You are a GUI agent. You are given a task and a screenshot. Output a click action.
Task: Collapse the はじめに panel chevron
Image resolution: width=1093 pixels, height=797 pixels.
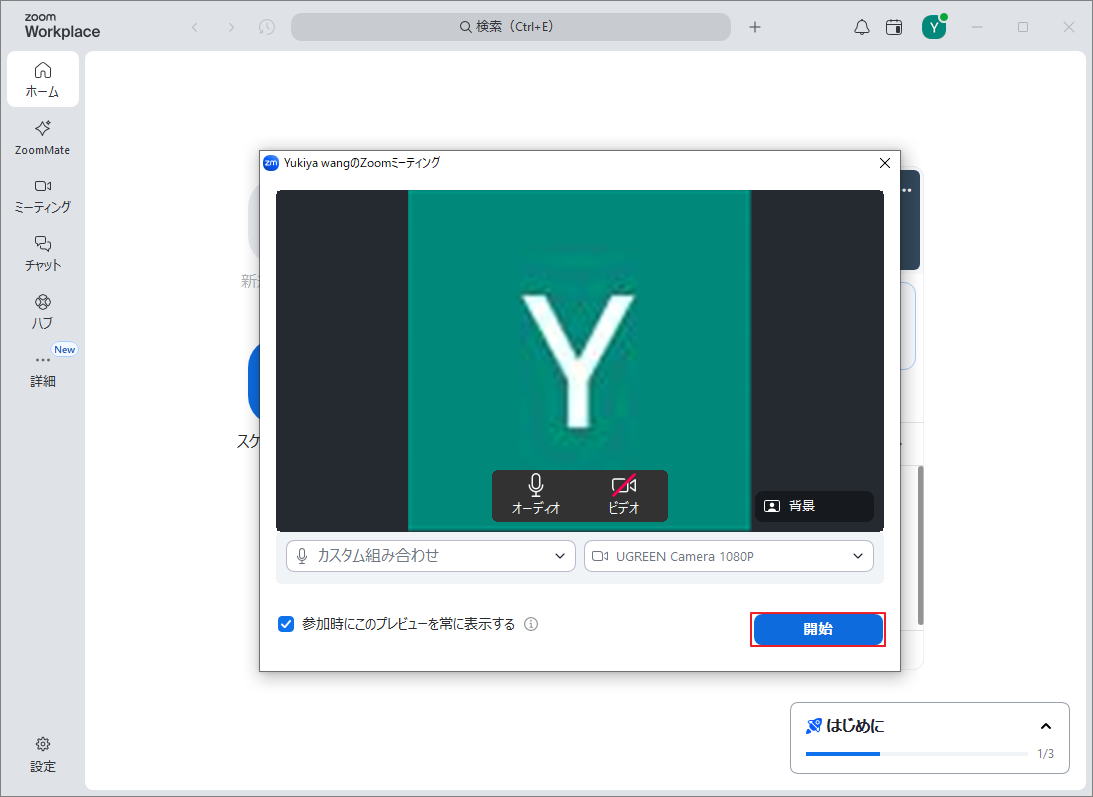coord(1046,726)
